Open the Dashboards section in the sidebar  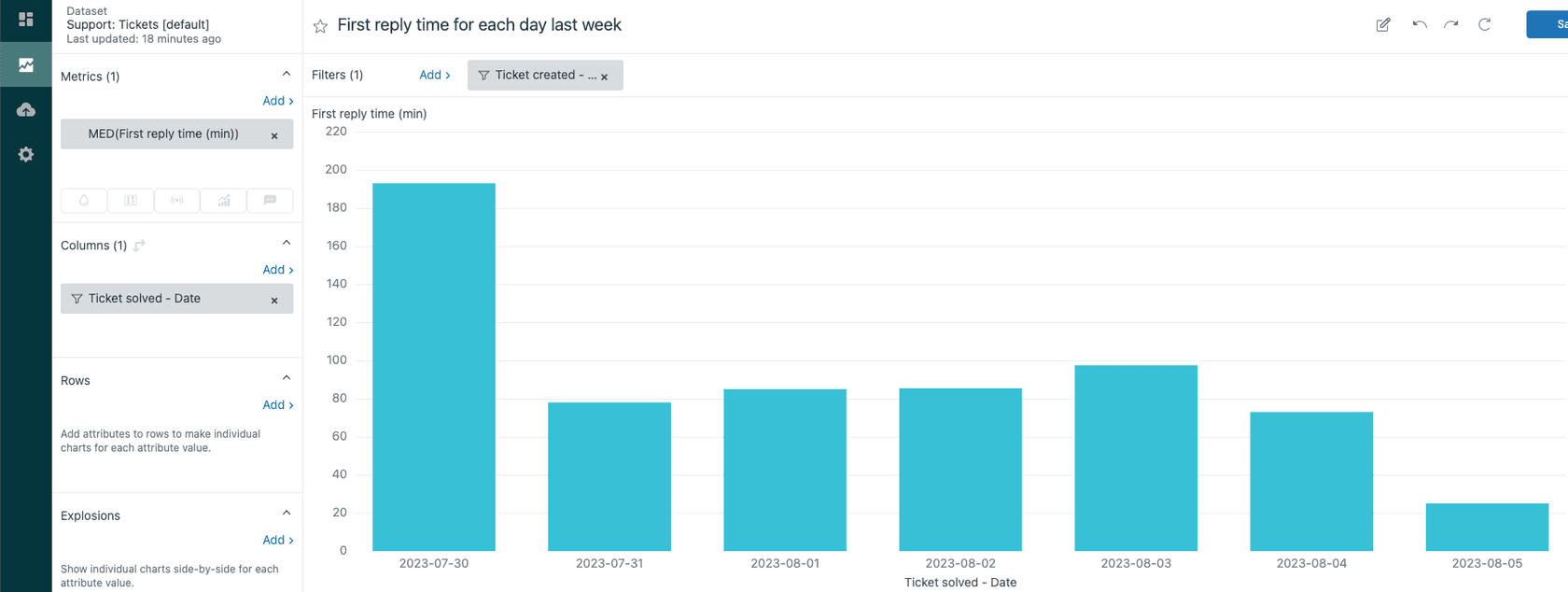pyautogui.click(x=25, y=19)
